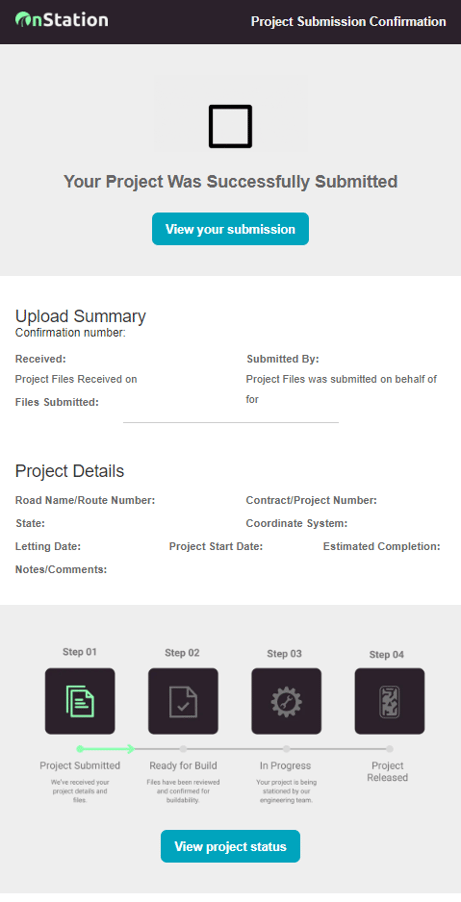Click the Step 01 label
Screen dimensions: 461x902
(79, 652)
